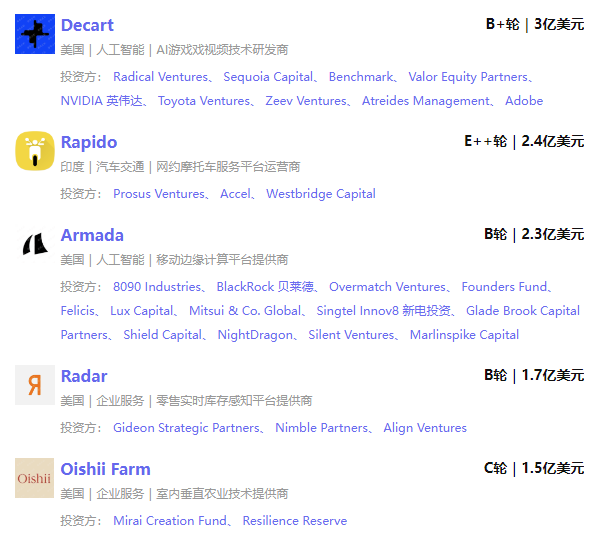602x547 pixels.
Task: Open investor Gideon Strategic Partners
Action: tap(187, 428)
